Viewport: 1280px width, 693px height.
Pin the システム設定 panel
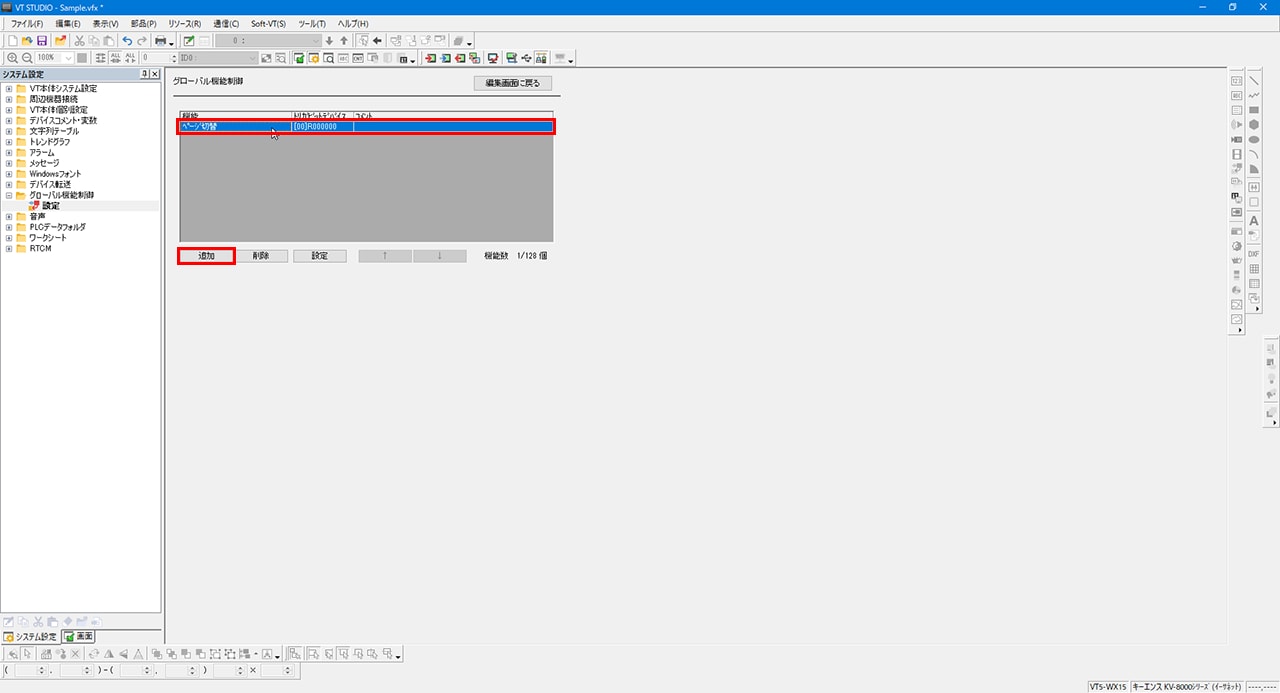pyautogui.click(x=144, y=75)
